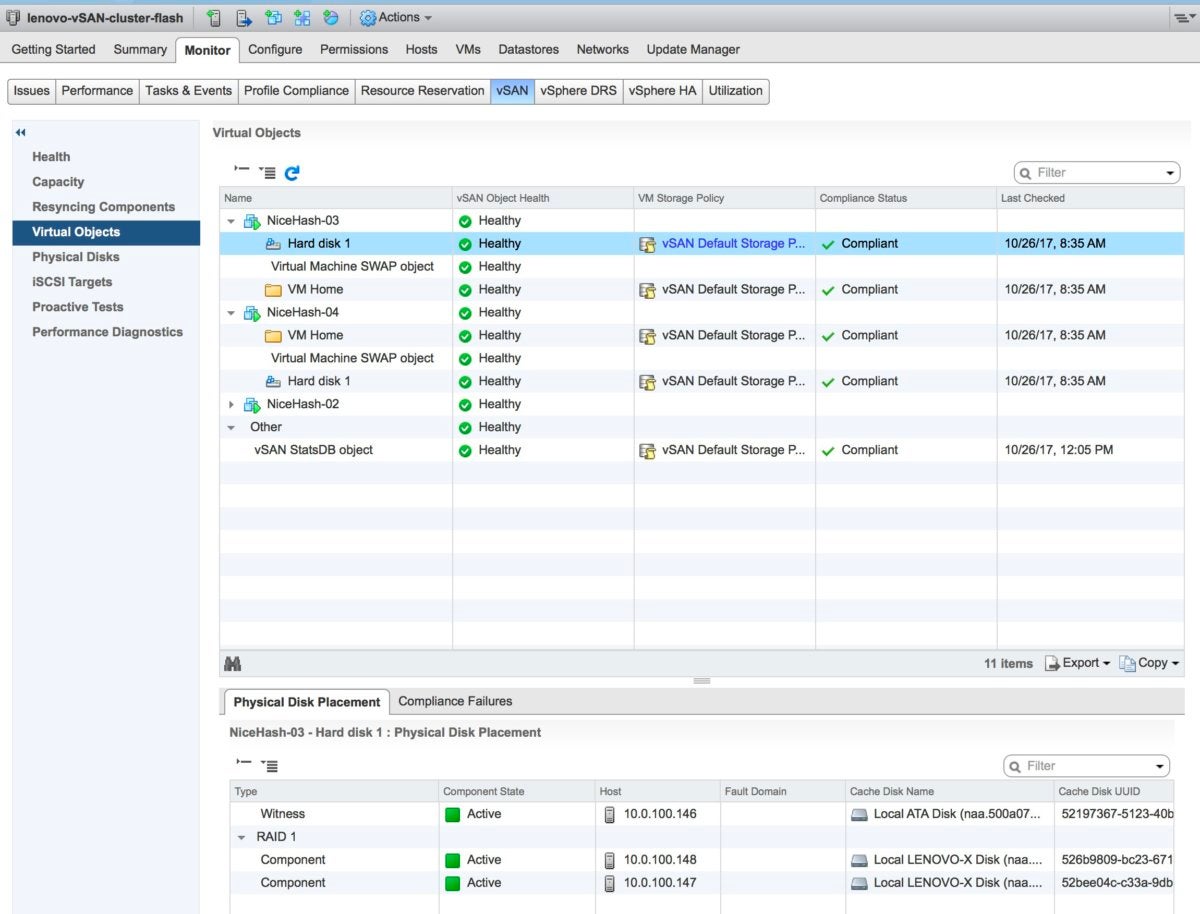Click the disk icon for Local ATA Disk
Screen dimensions: 1200x914
coord(858,814)
